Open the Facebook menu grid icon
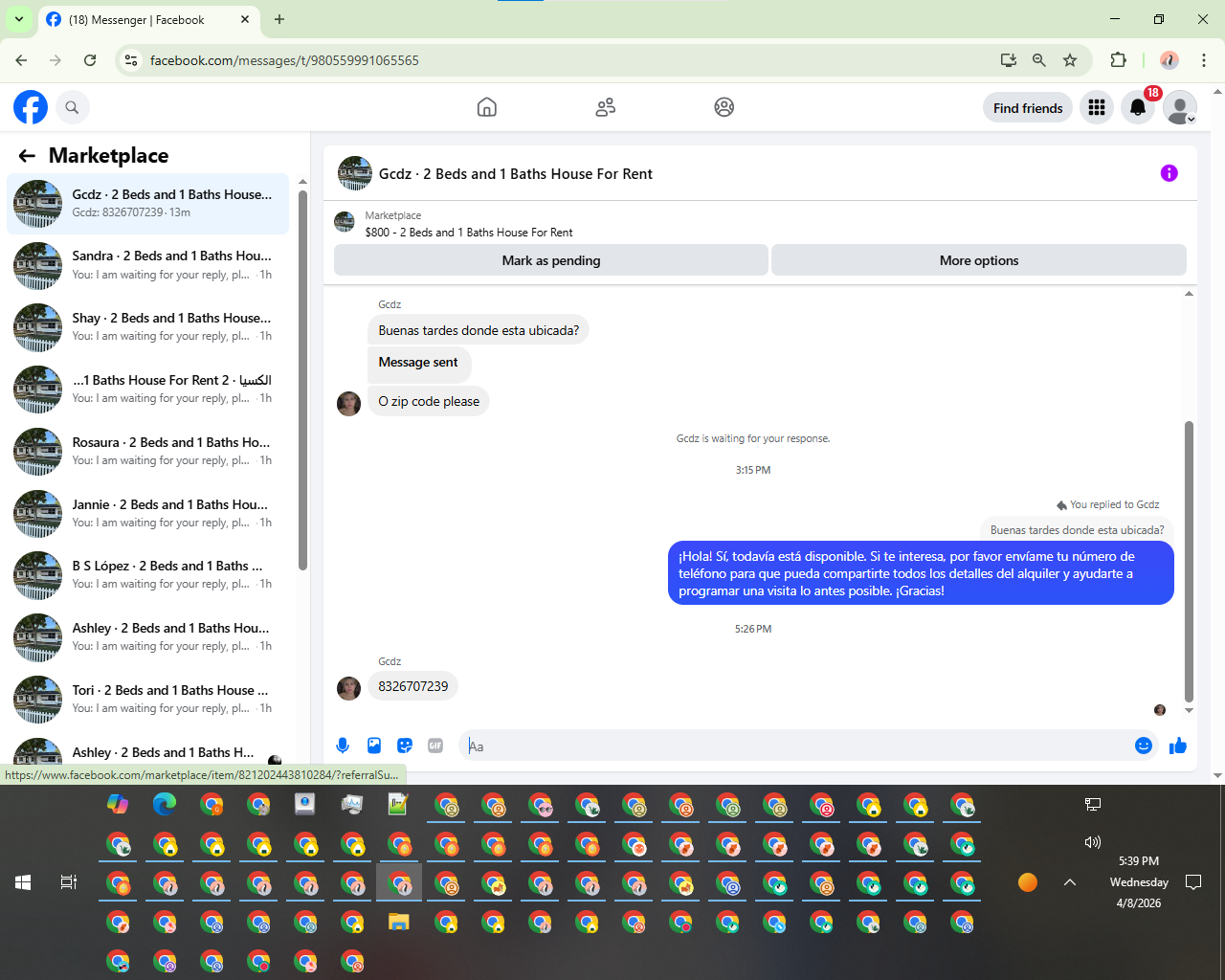This screenshot has height=980, width=1225. click(x=1097, y=107)
